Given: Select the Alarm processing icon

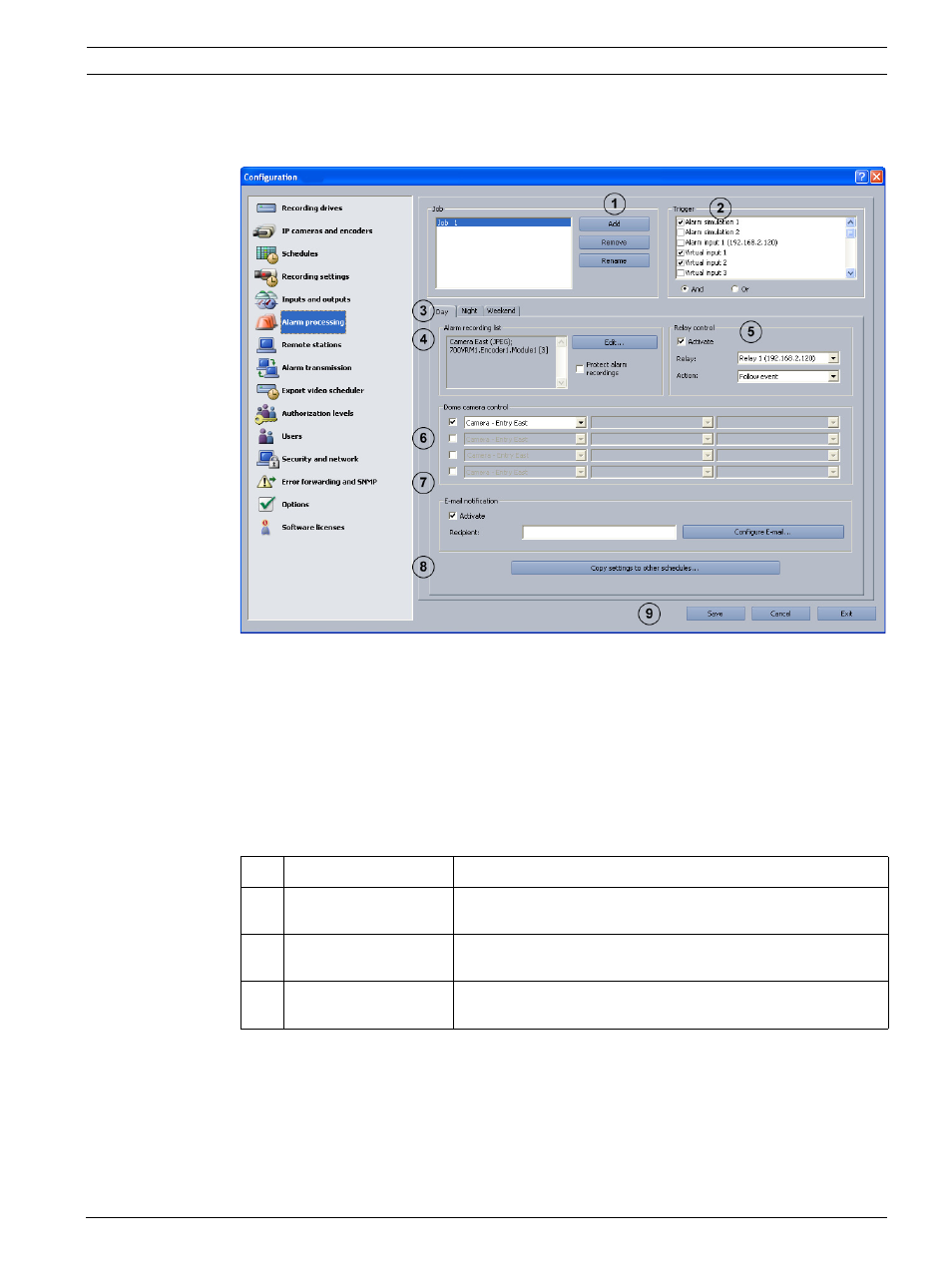Looking at the screenshot, I should coord(265,322).
